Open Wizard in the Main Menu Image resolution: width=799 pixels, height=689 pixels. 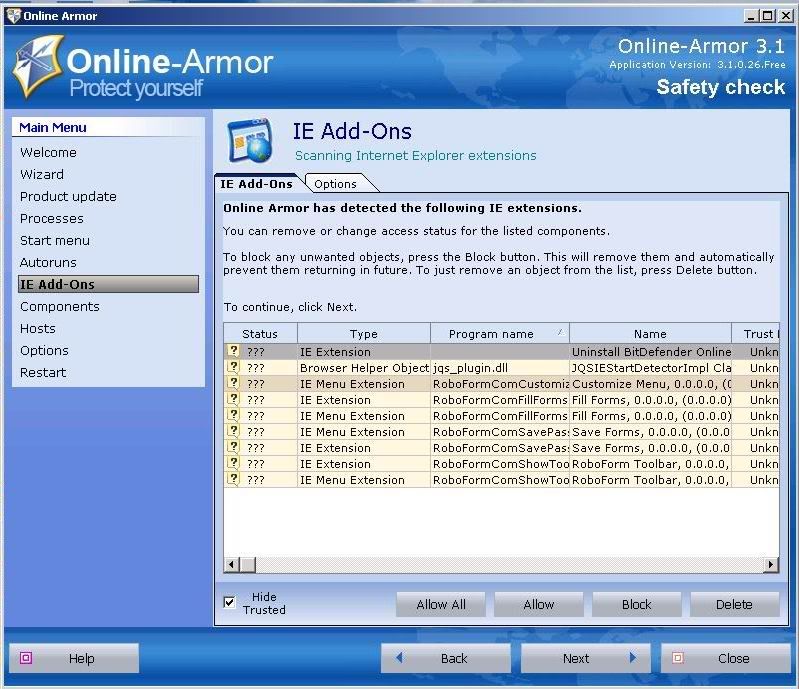tap(42, 174)
